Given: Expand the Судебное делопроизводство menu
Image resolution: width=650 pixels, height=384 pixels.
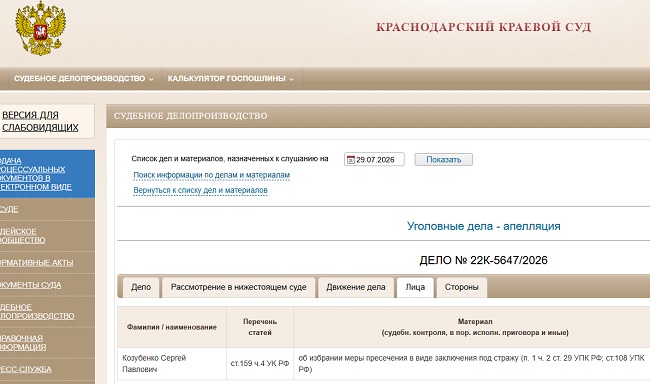Looking at the screenshot, I should (x=83, y=78).
